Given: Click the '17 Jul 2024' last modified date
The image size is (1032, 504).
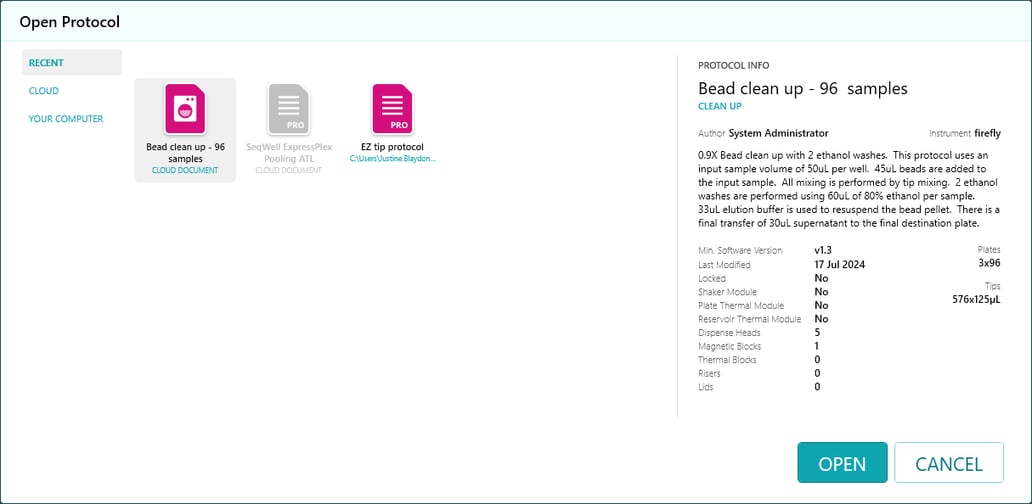Looking at the screenshot, I should point(840,265).
